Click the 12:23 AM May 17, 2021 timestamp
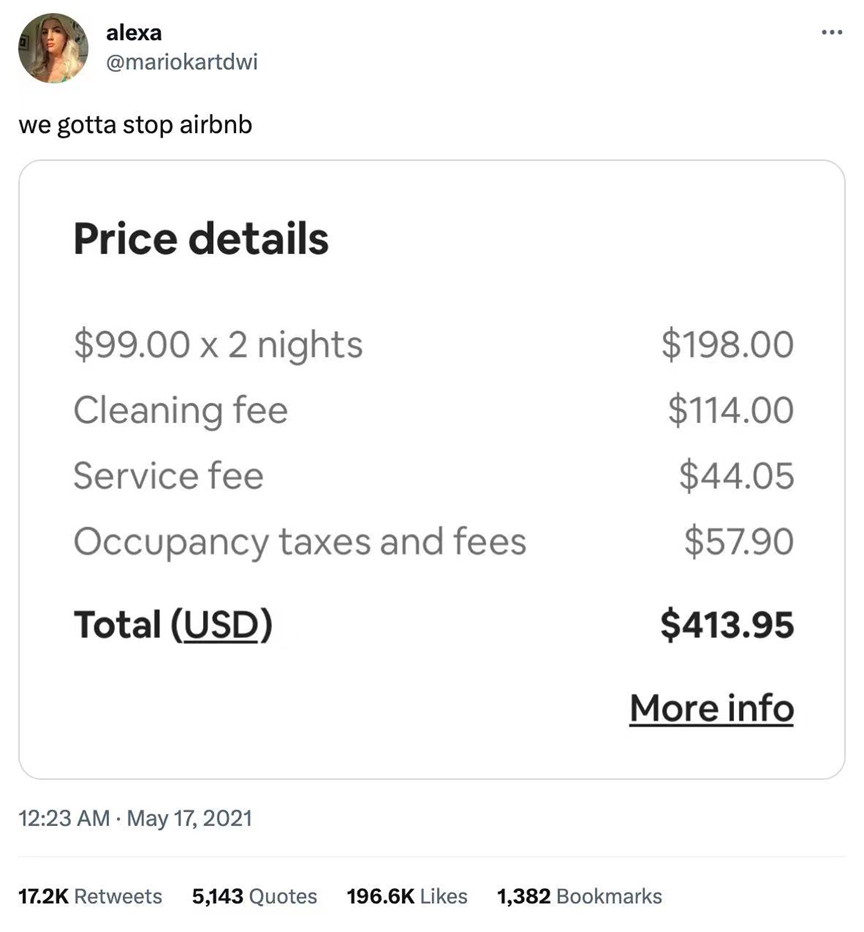Screen dimensions: 864x932 pyautogui.click(x=135, y=818)
